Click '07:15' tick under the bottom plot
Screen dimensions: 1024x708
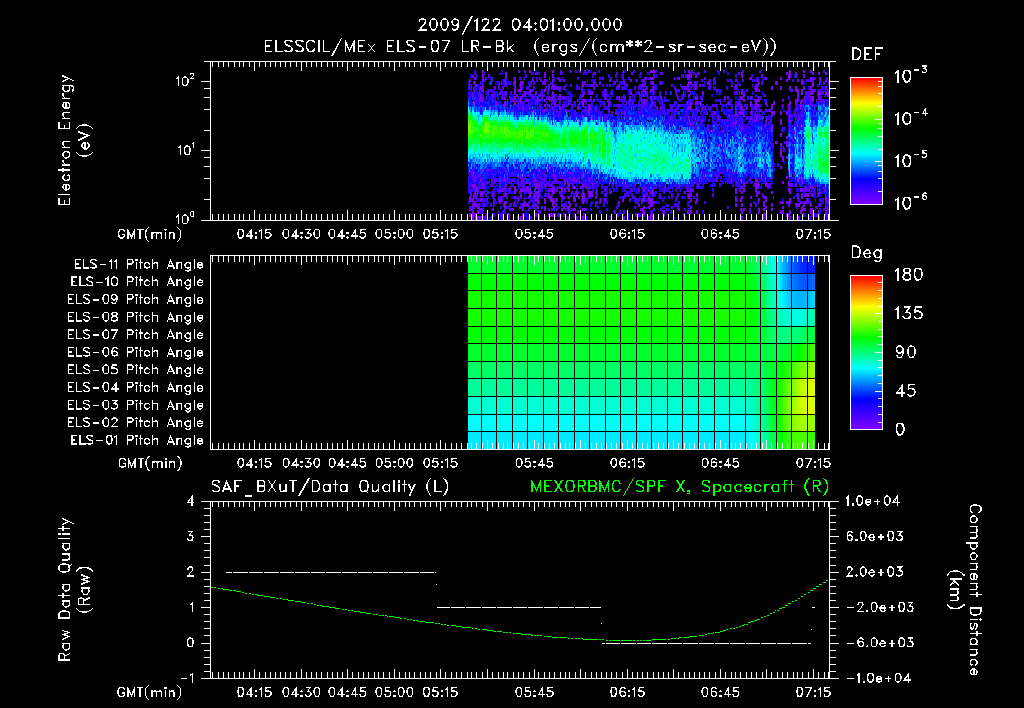coord(813,693)
